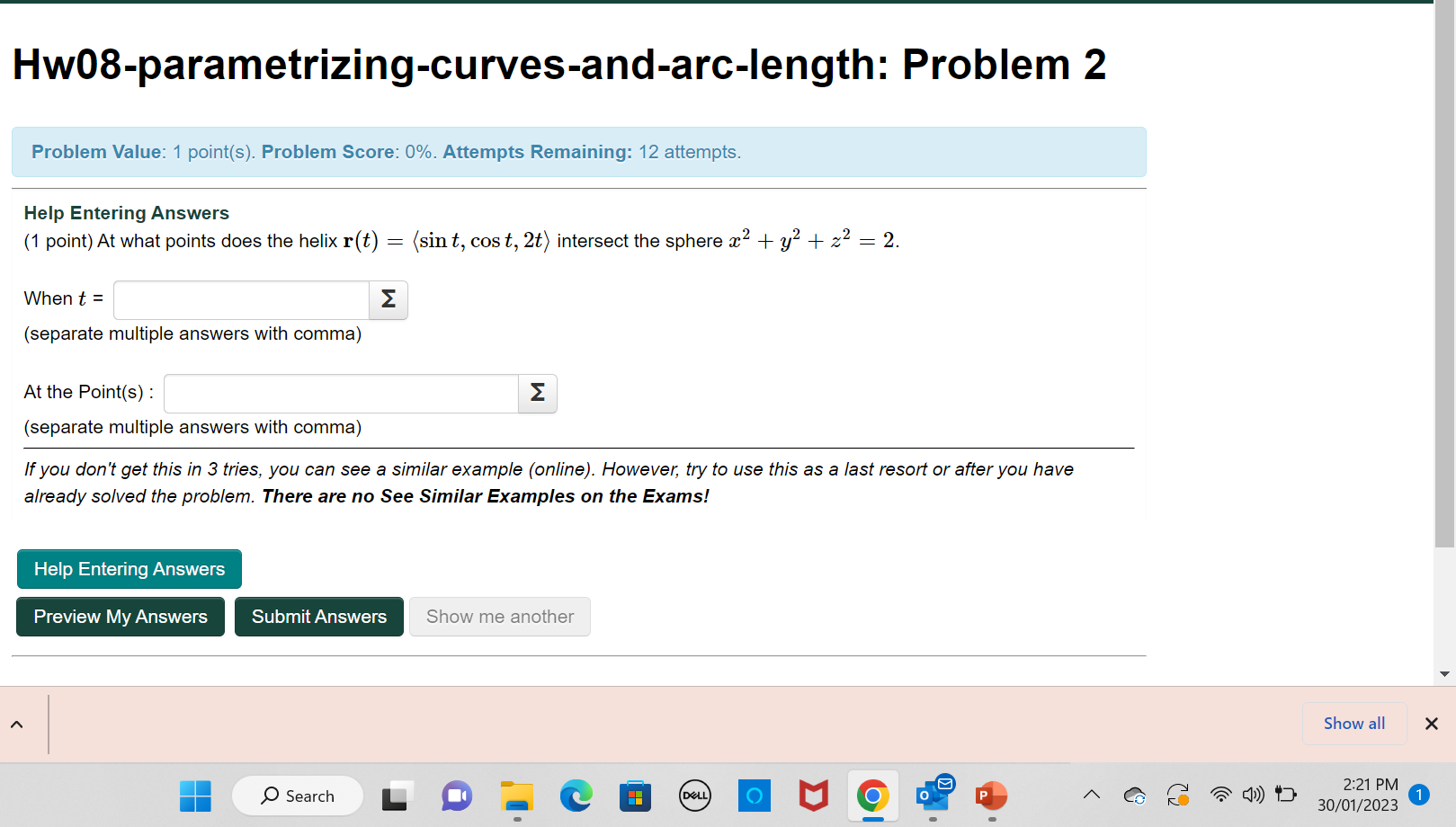Open Outlook from the taskbar
Screen dimensions: 1456x827
pyautogui.click(x=932, y=796)
